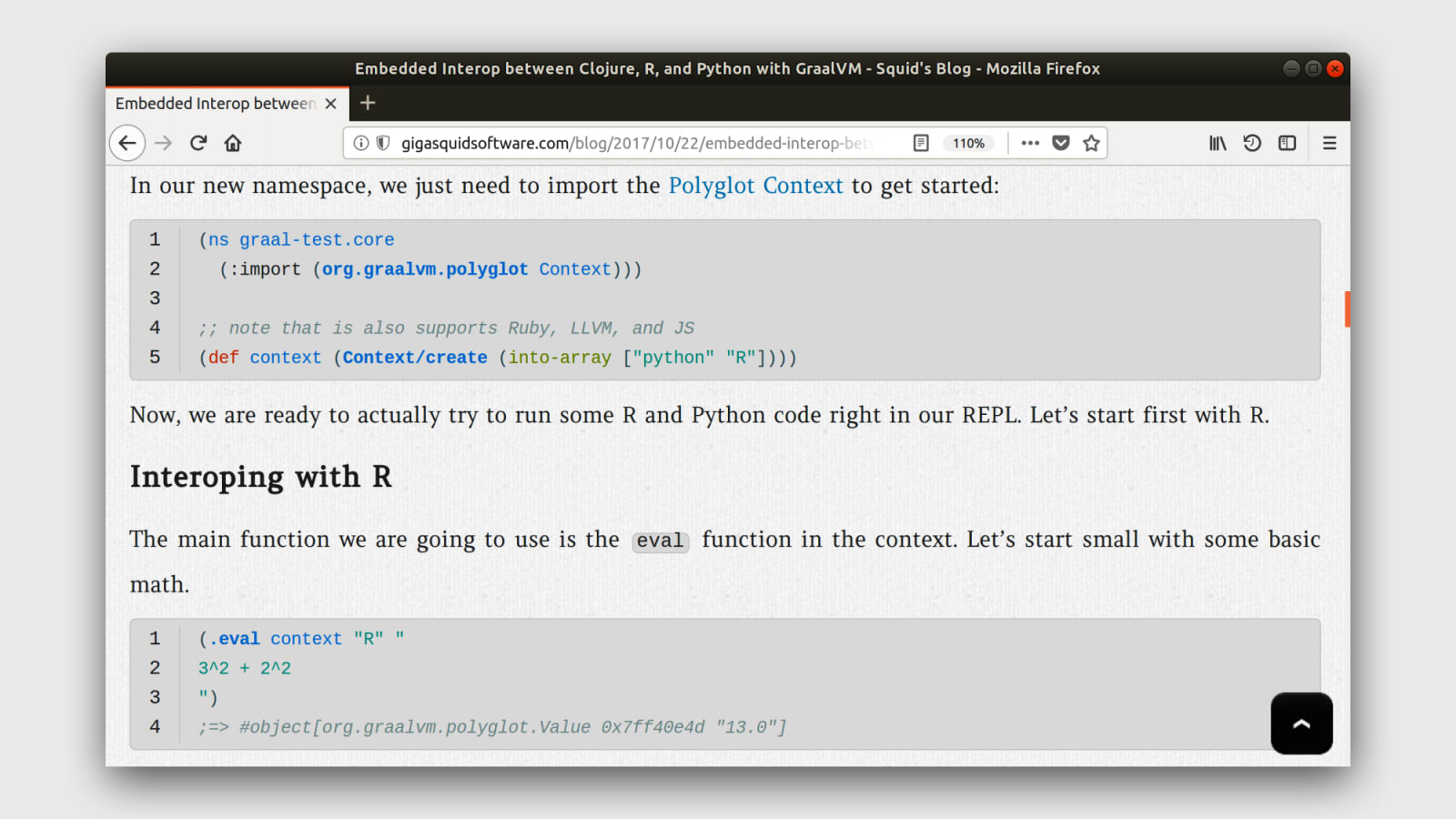Open synced tabs history icon
The image size is (1456, 819).
[1252, 143]
